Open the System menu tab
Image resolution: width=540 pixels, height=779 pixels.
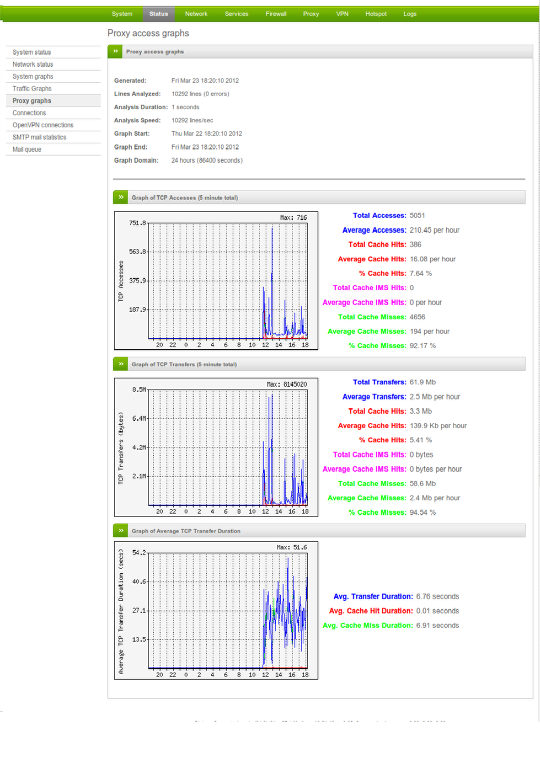click(122, 14)
